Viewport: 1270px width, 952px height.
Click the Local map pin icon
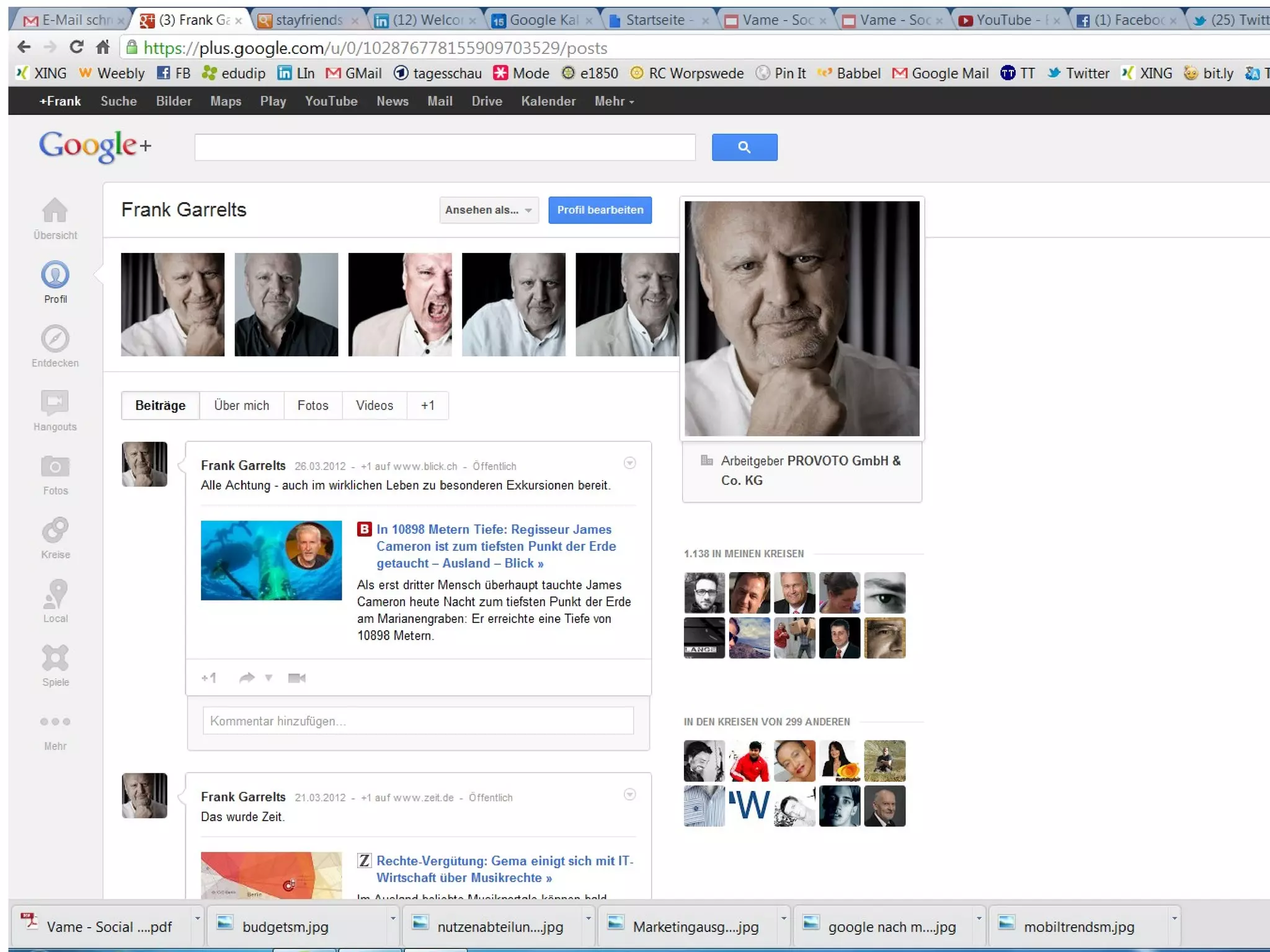(55, 594)
